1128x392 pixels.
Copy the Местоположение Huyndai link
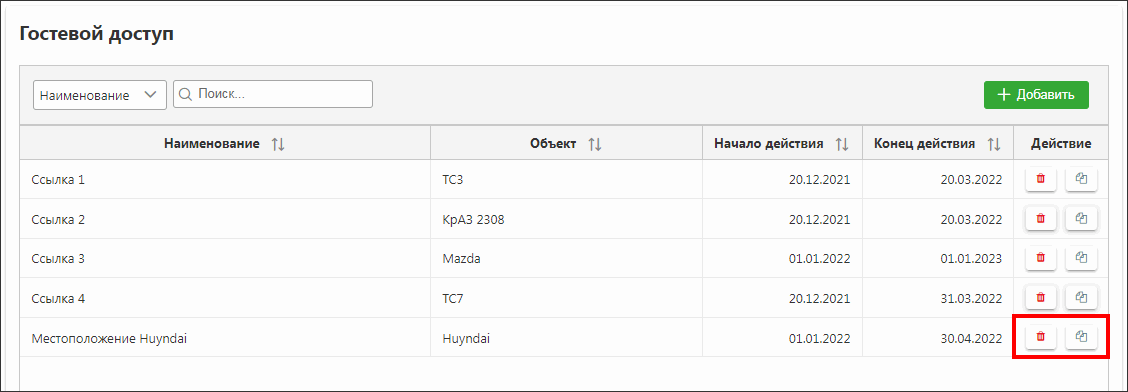click(x=1081, y=337)
